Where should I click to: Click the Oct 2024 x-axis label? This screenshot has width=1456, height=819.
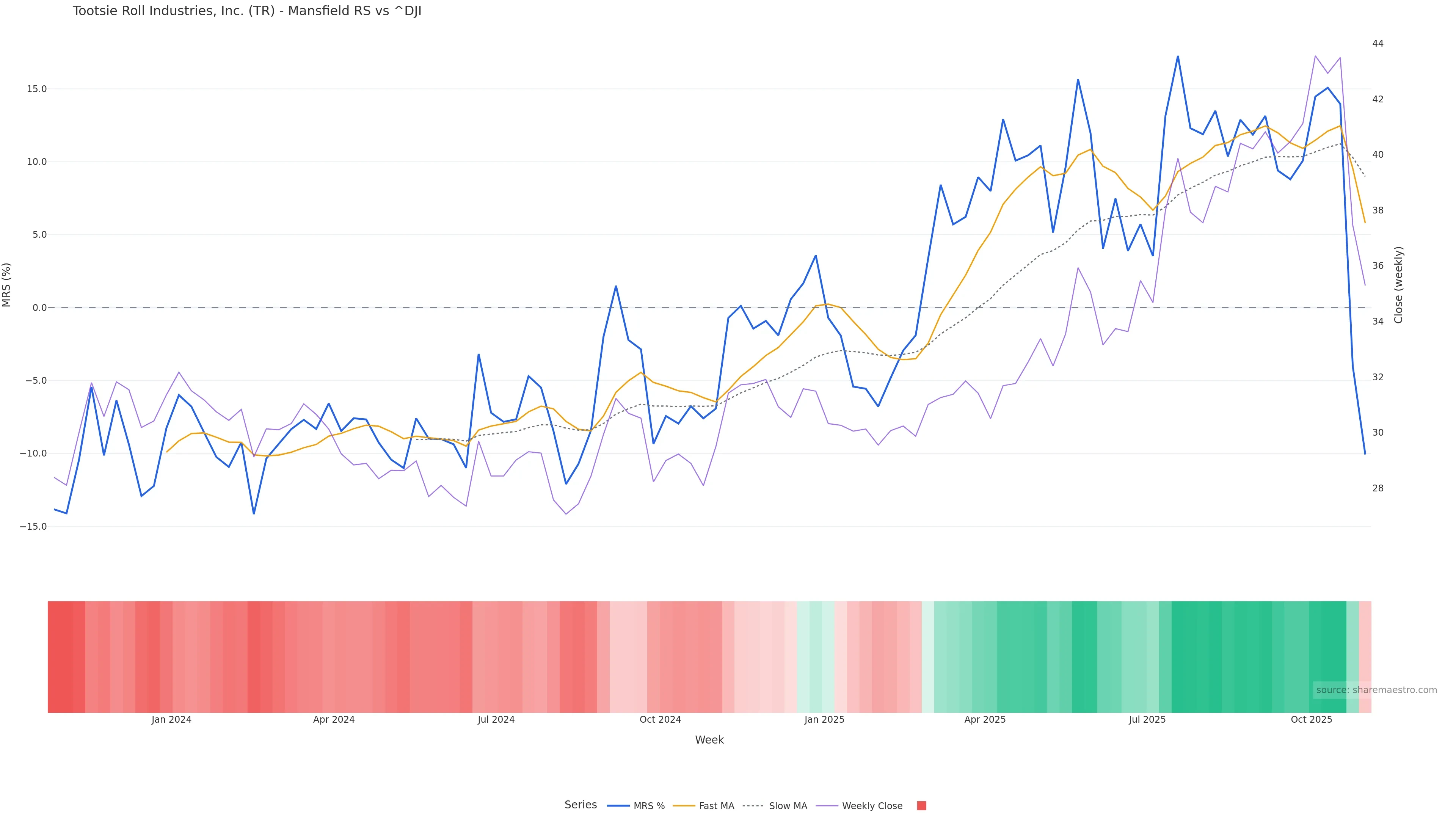pyautogui.click(x=660, y=720)
